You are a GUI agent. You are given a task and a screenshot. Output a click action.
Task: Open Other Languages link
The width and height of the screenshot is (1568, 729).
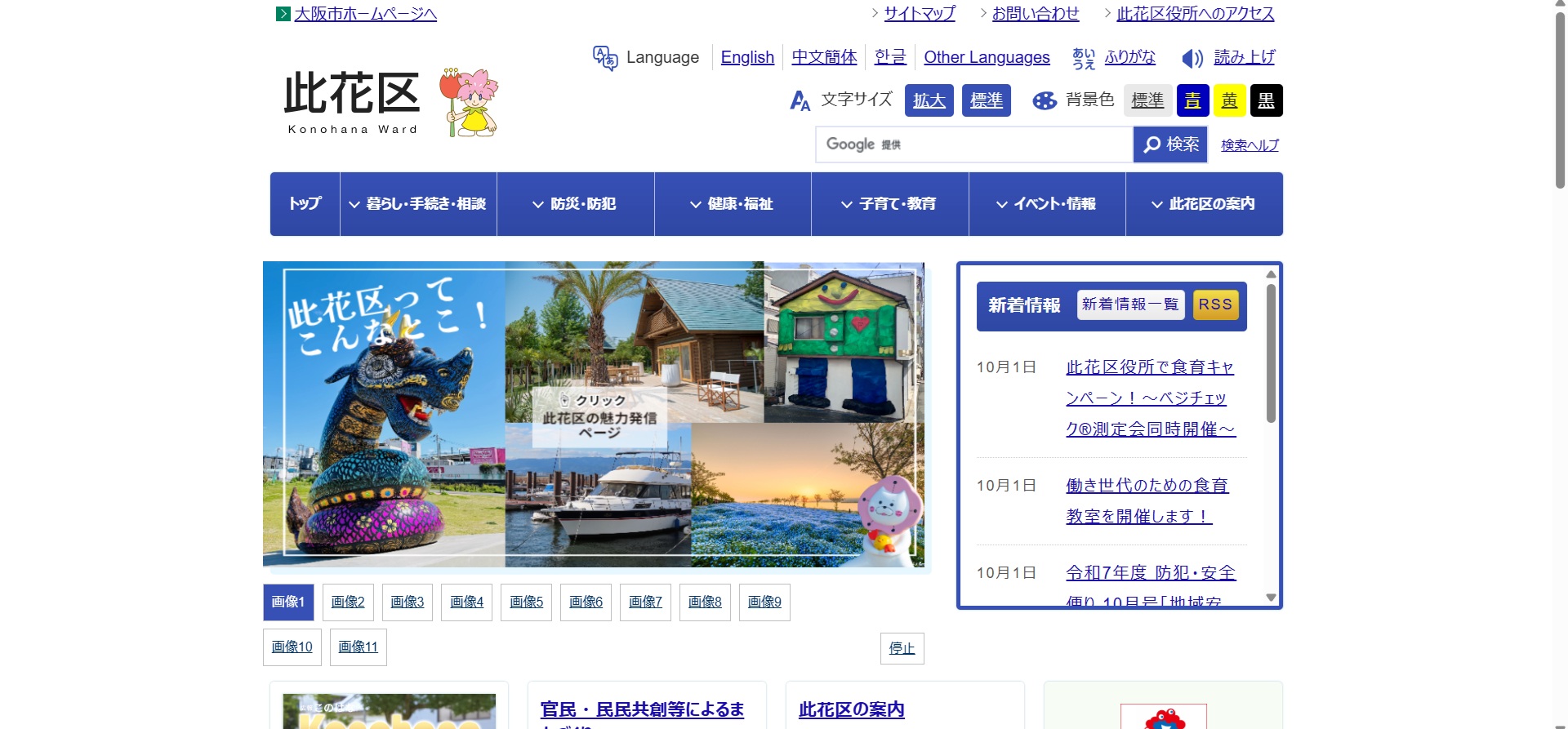pos(987,57)
